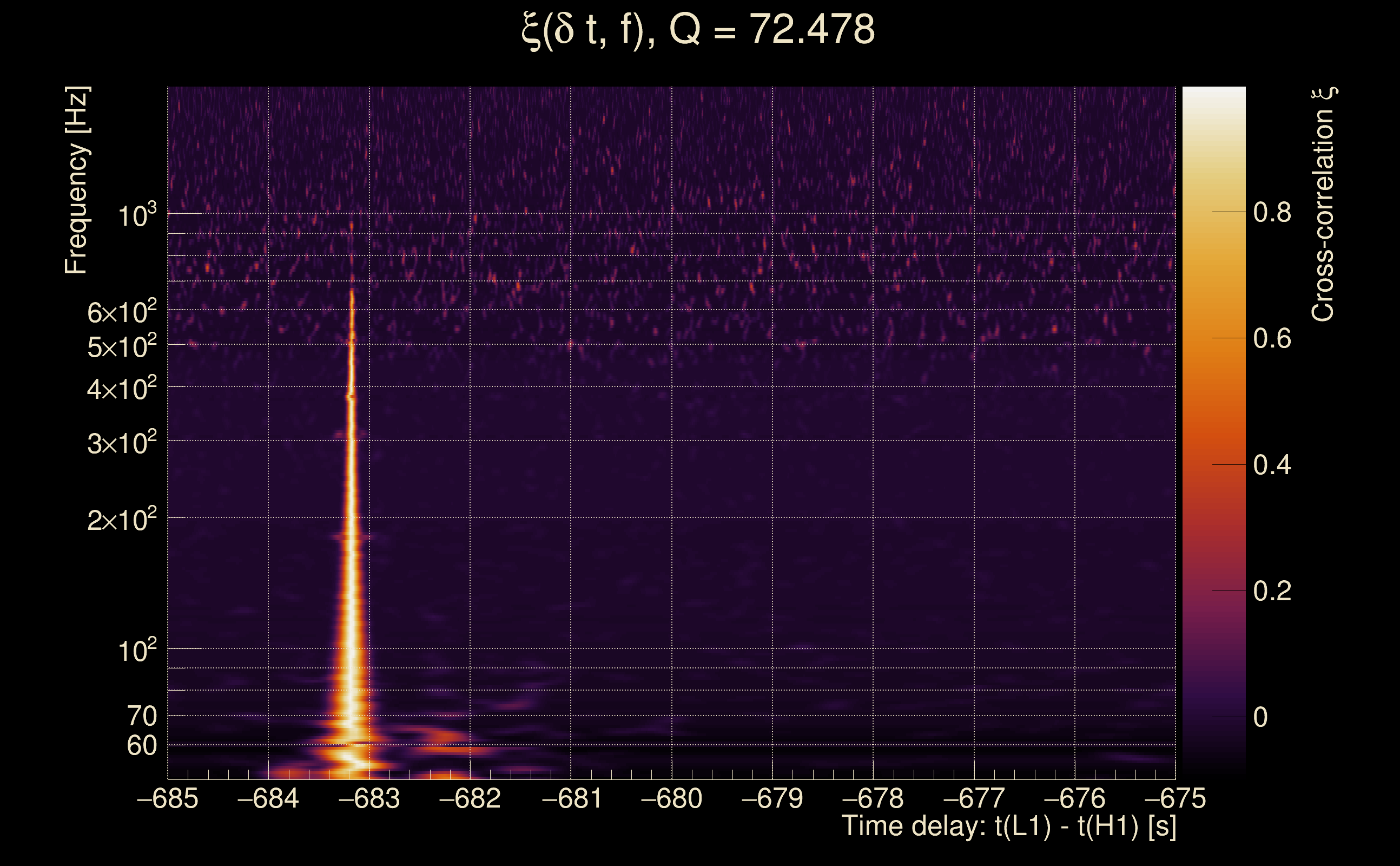Viewport: 1400px width, 866px height.
Task: Click the 0 mark on the colorbar
Action: pos(1260,717)
